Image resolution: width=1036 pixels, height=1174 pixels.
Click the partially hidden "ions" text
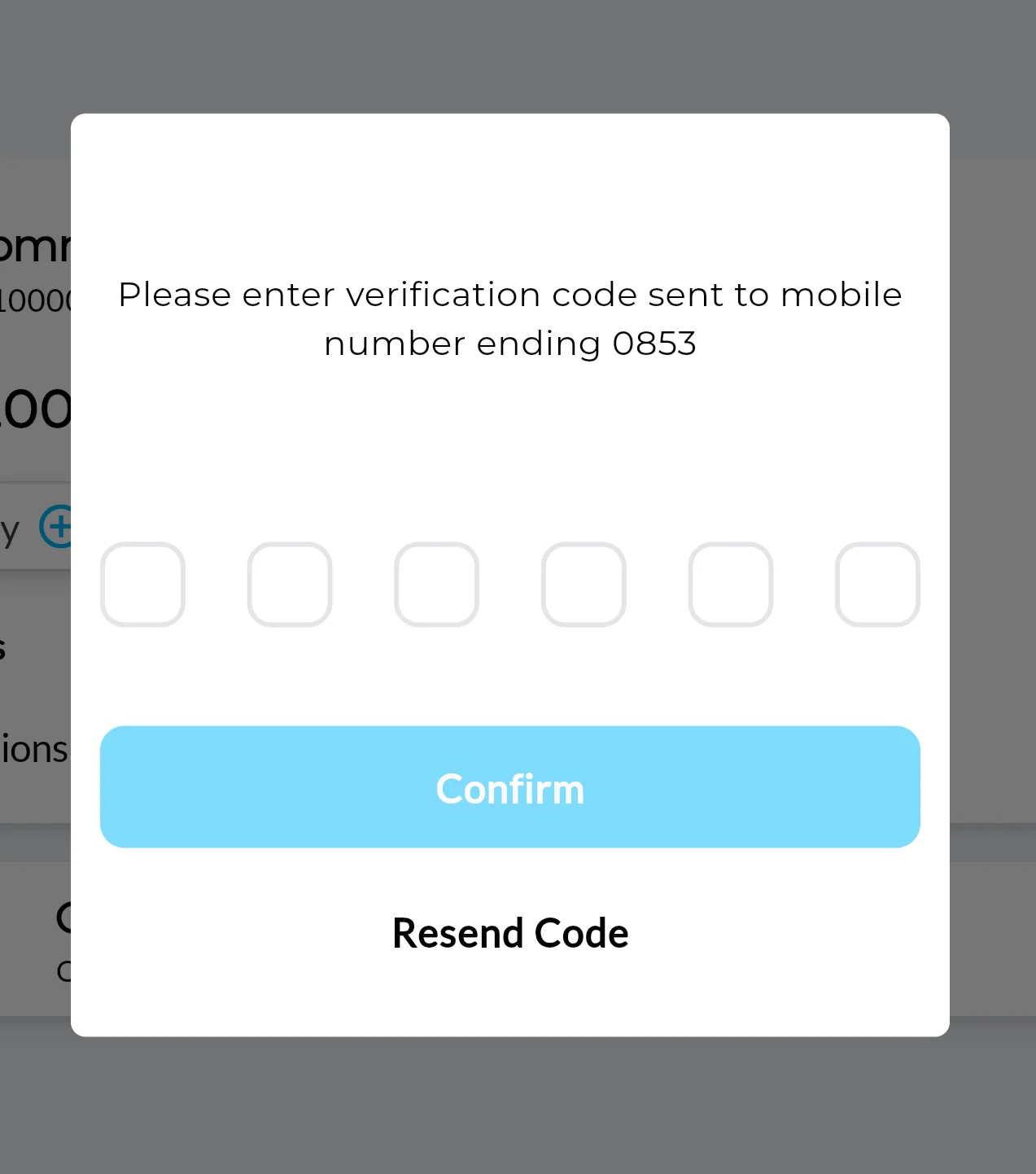click(x=34, y=750)
